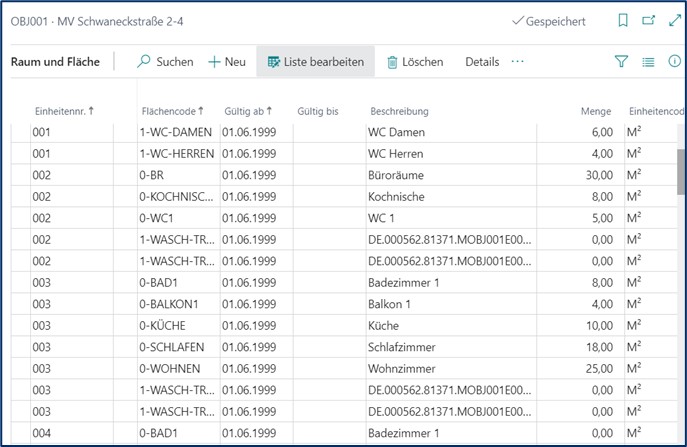
Task: Toggle Liste bearbeiten mode
Action: point(316,62)
